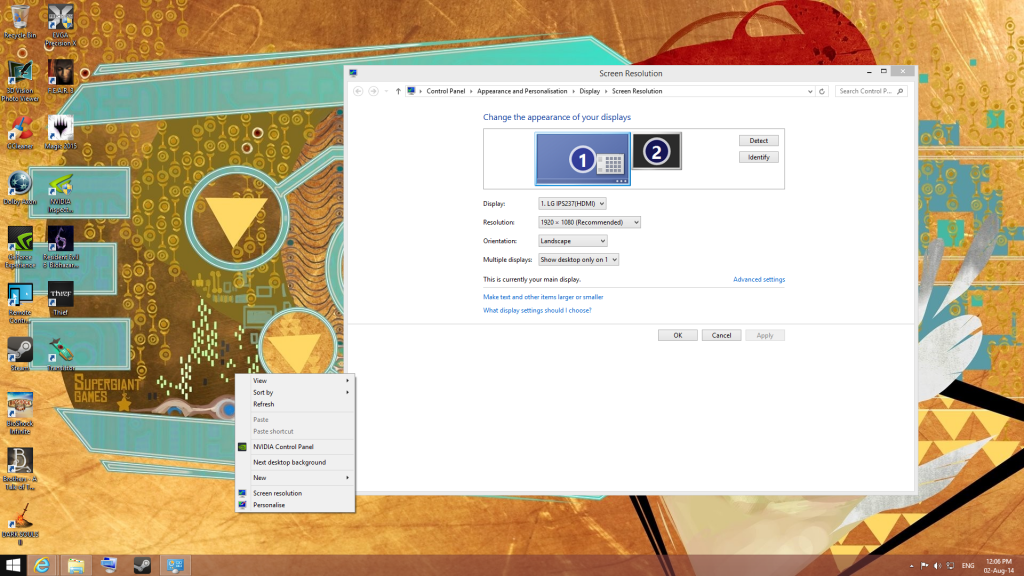Select the Thief game desktop shortcut
1024x576 pixels.
pos(60,299)
